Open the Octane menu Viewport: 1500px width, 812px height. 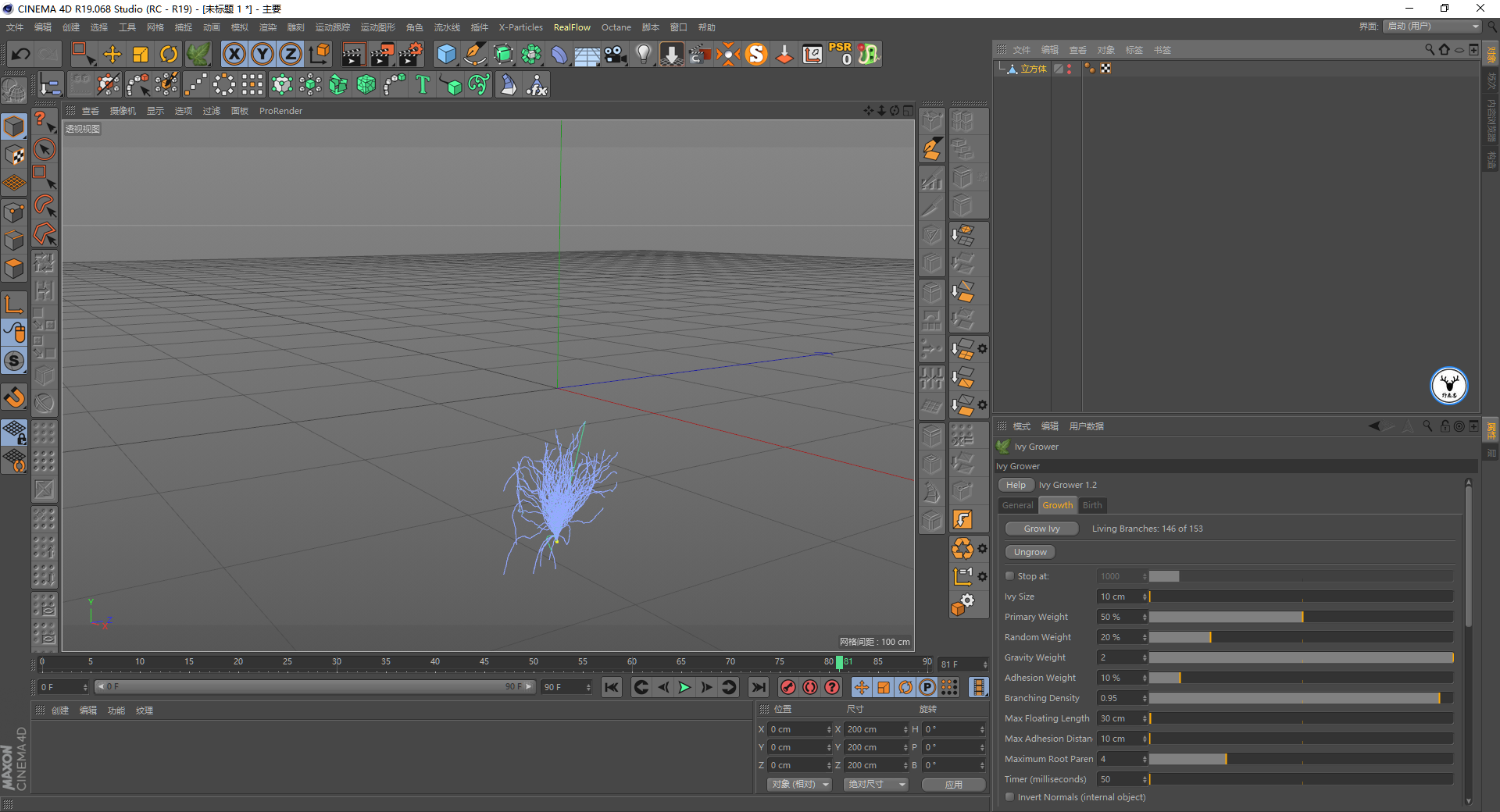(616, 27)
